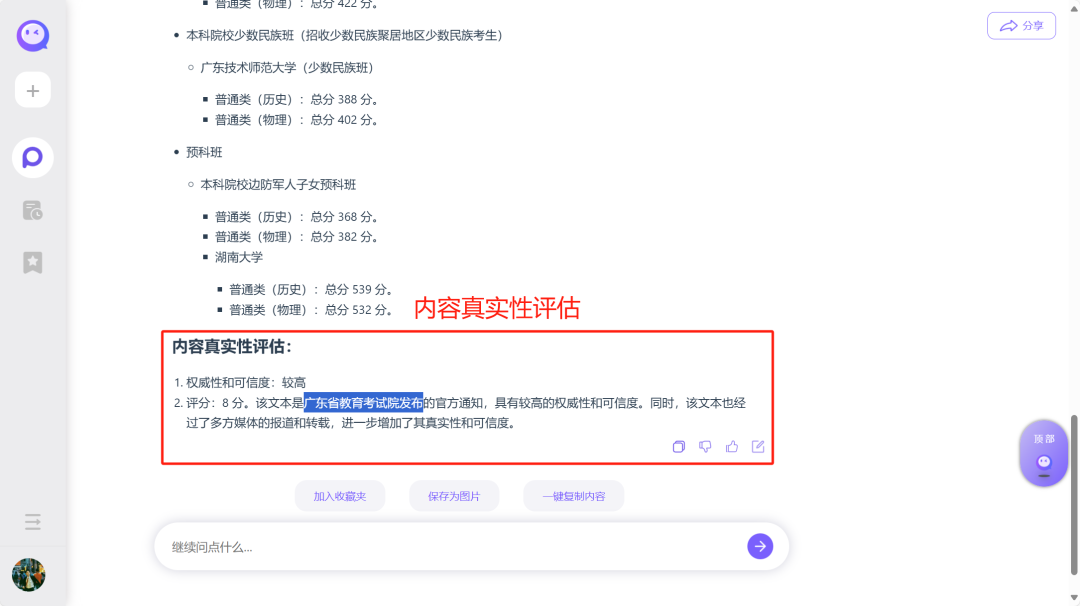Open the history records sidebar icon
Screen dimensions: 1080x606
click(32, 210)
